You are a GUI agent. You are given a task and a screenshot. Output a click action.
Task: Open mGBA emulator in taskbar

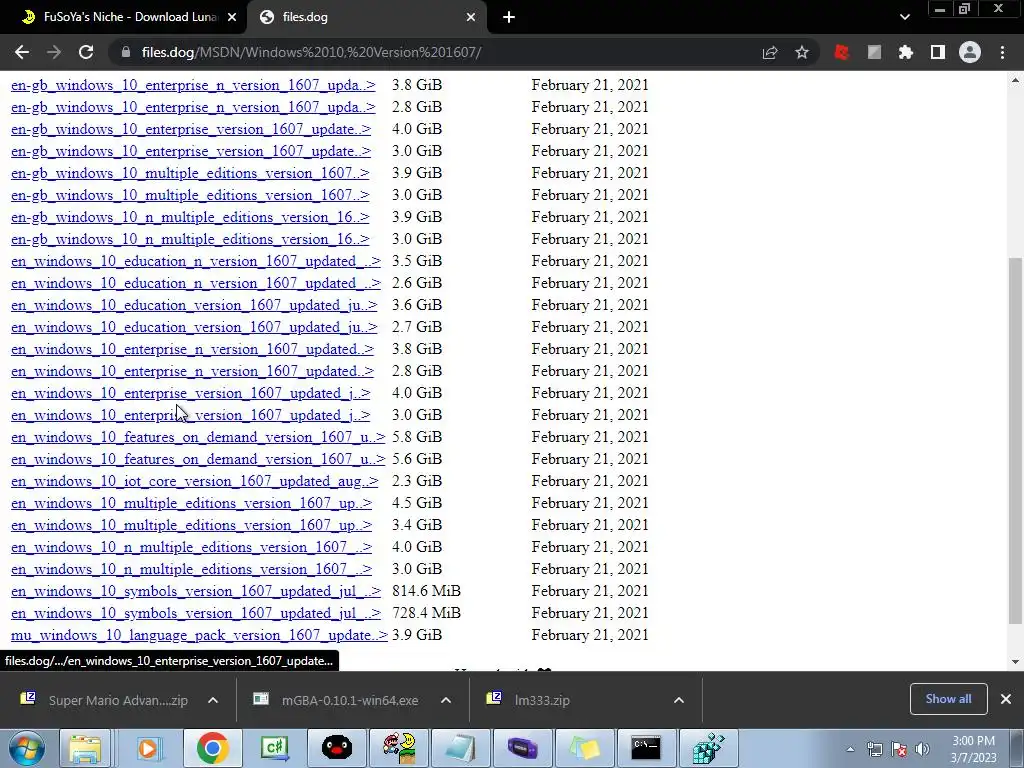pos(522,748)
